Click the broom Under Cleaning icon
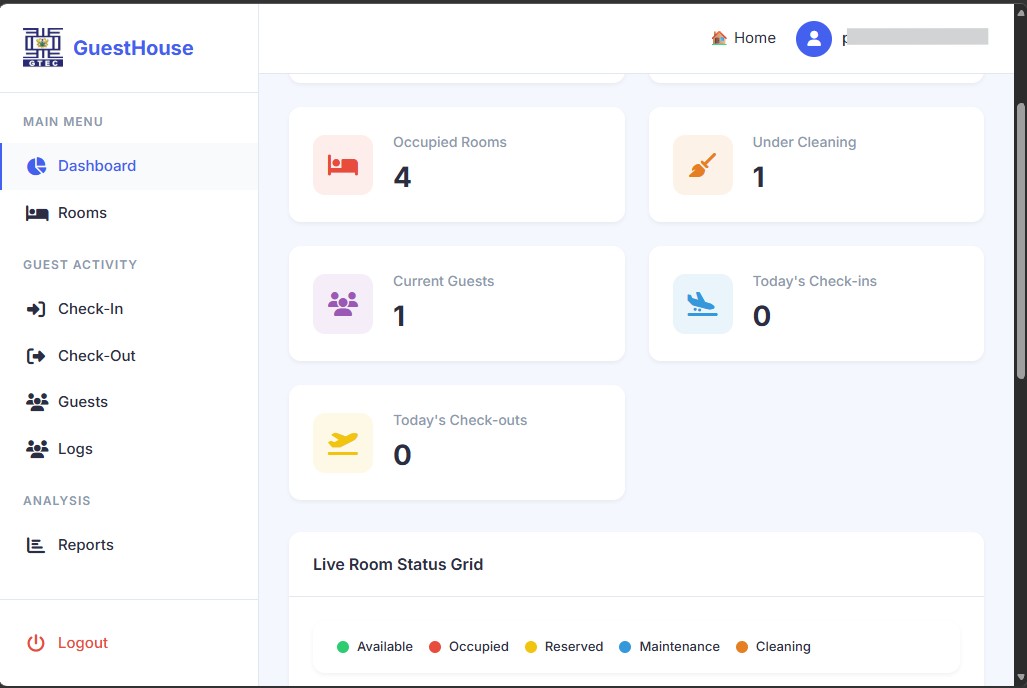 click(702, 165)
